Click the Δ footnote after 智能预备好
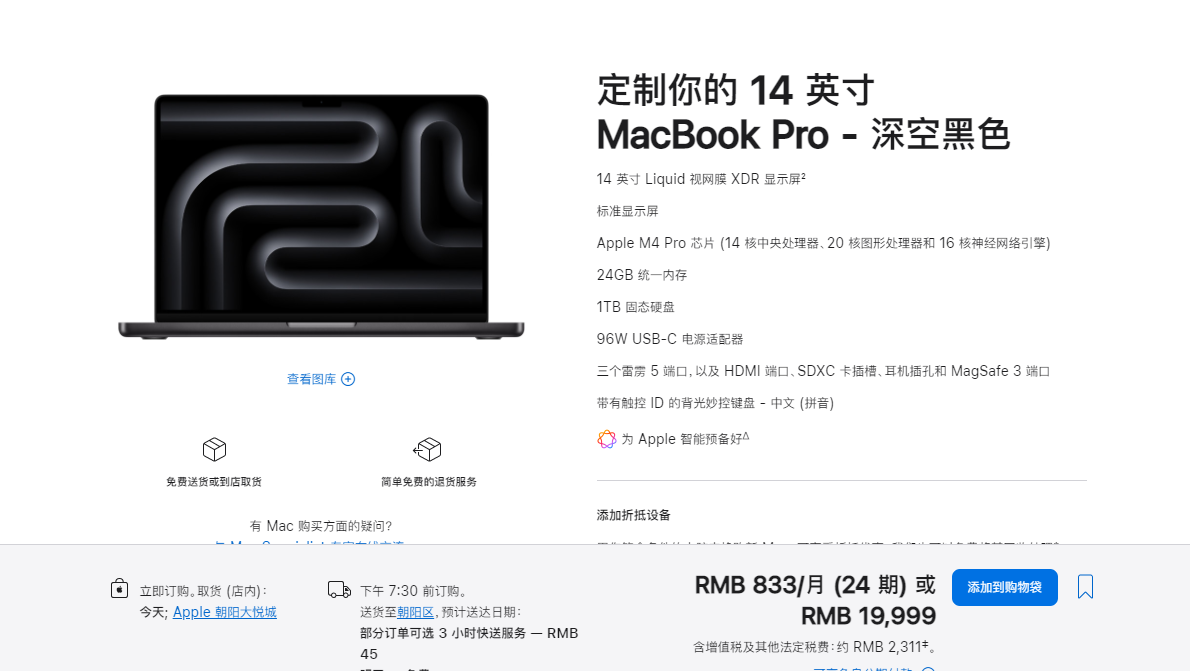The height and width of the screenshot is (671, 1190). (x=745, y=436)
